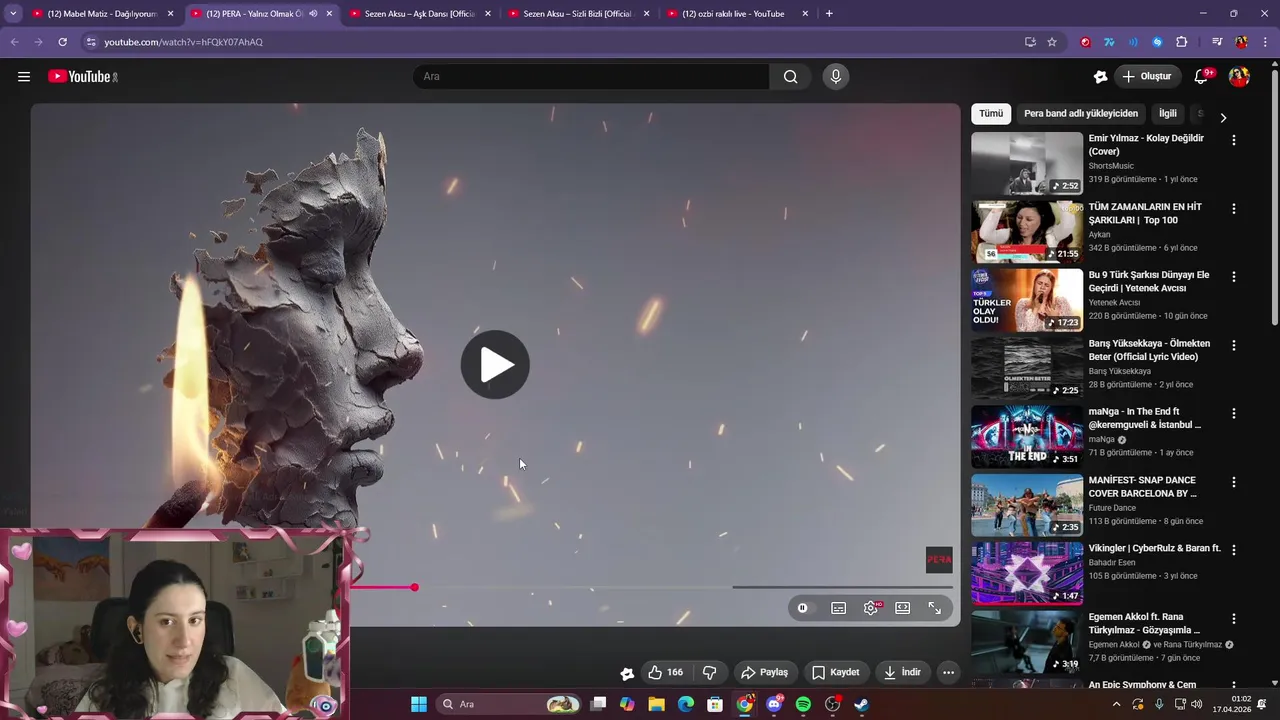The height and width of the screenshot is (720, 1280).
Task: Click the taskbar volume speaker icon
Action: [x=1197, y=704]
